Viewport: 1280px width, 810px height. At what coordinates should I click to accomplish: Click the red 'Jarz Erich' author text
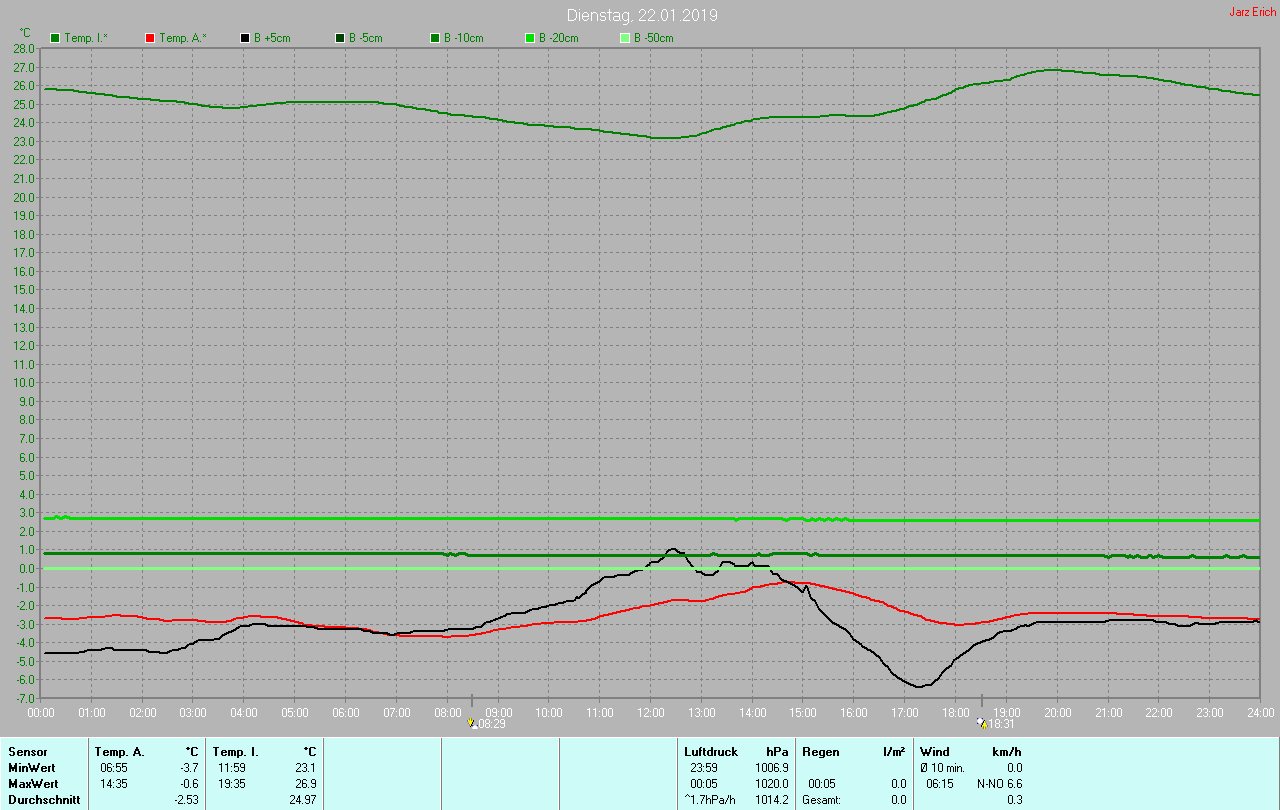pyautogui.click(x=1252, y=12)
